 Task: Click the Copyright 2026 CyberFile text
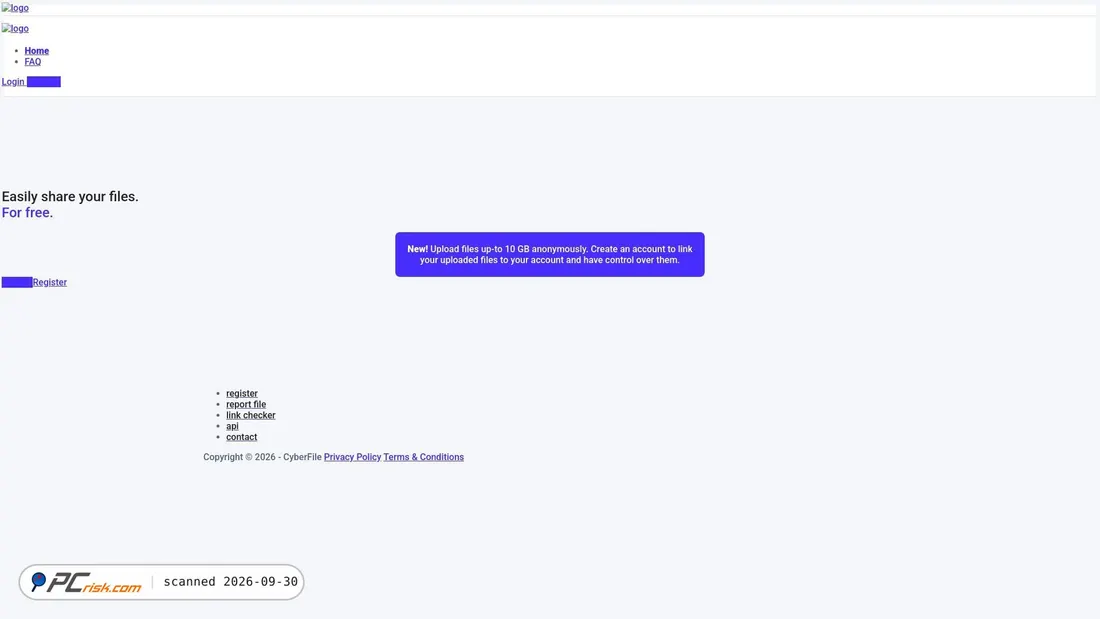[262, 457]
